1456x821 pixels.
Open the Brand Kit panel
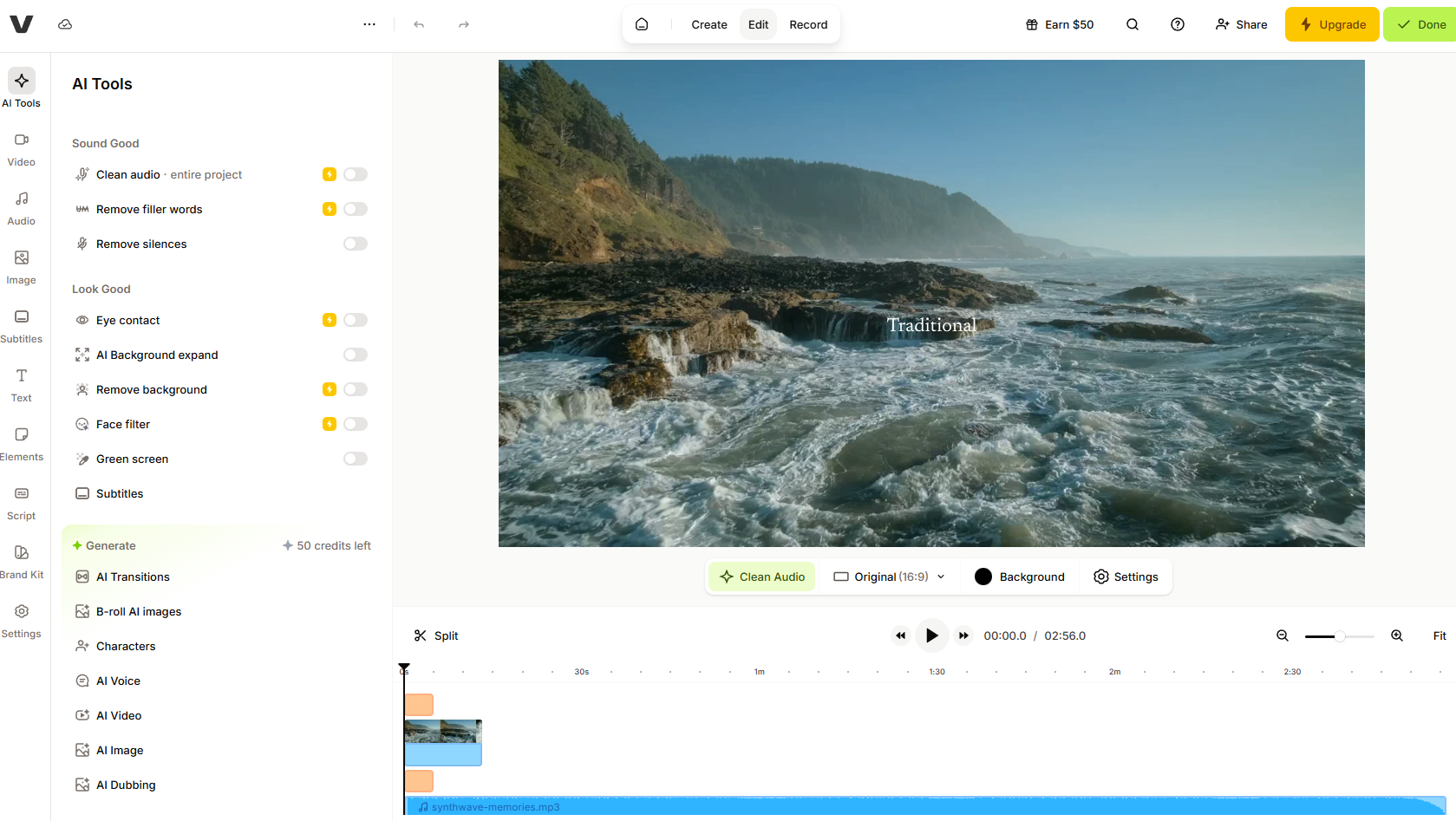coord(22,563)
